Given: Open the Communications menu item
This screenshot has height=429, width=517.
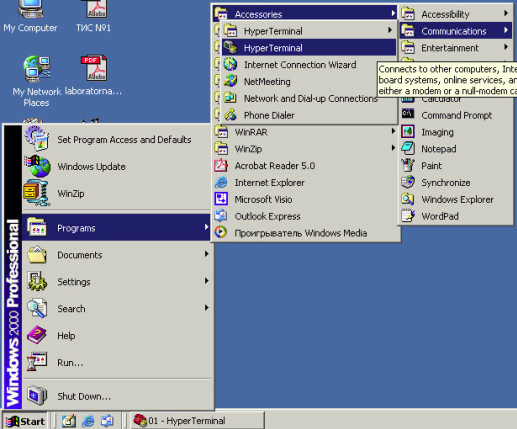Looking at the screenshot, I should click(455, 31).
